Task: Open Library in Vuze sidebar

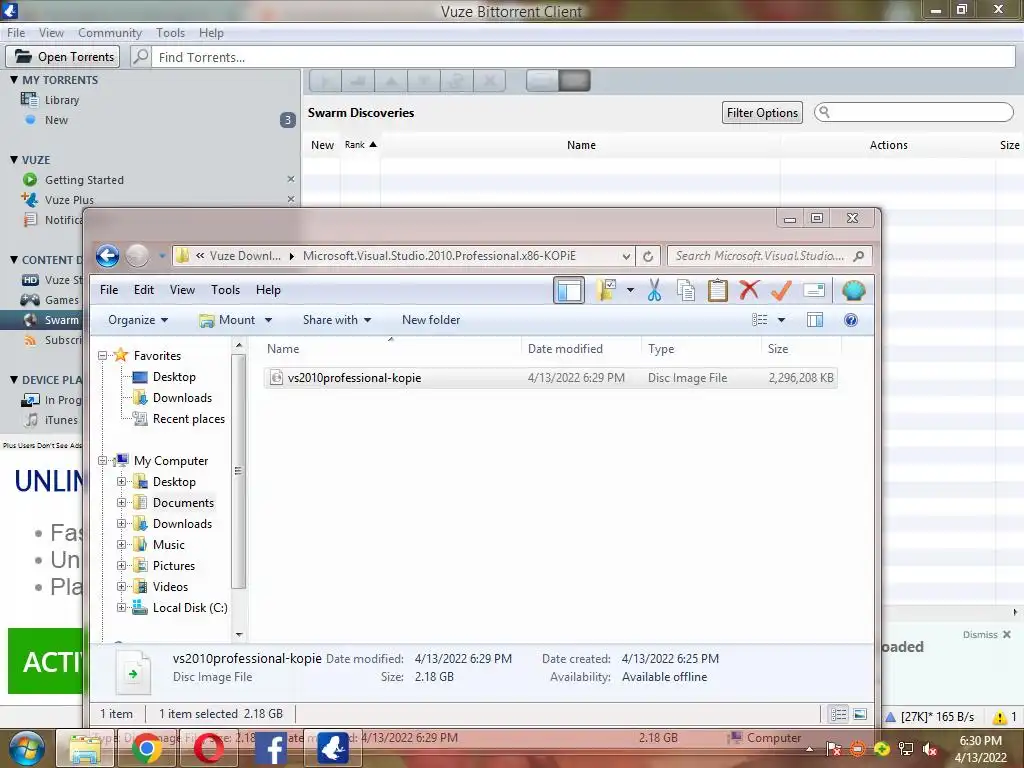Action: point(62,100)
